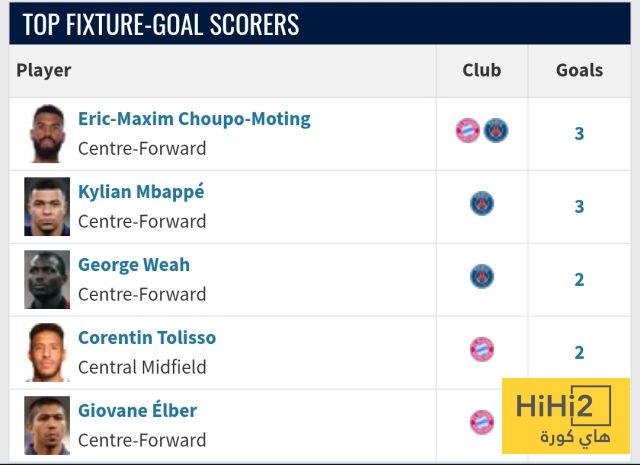Select George Weah name link
This screenshot has width=640, height=465.
point(134,265)
